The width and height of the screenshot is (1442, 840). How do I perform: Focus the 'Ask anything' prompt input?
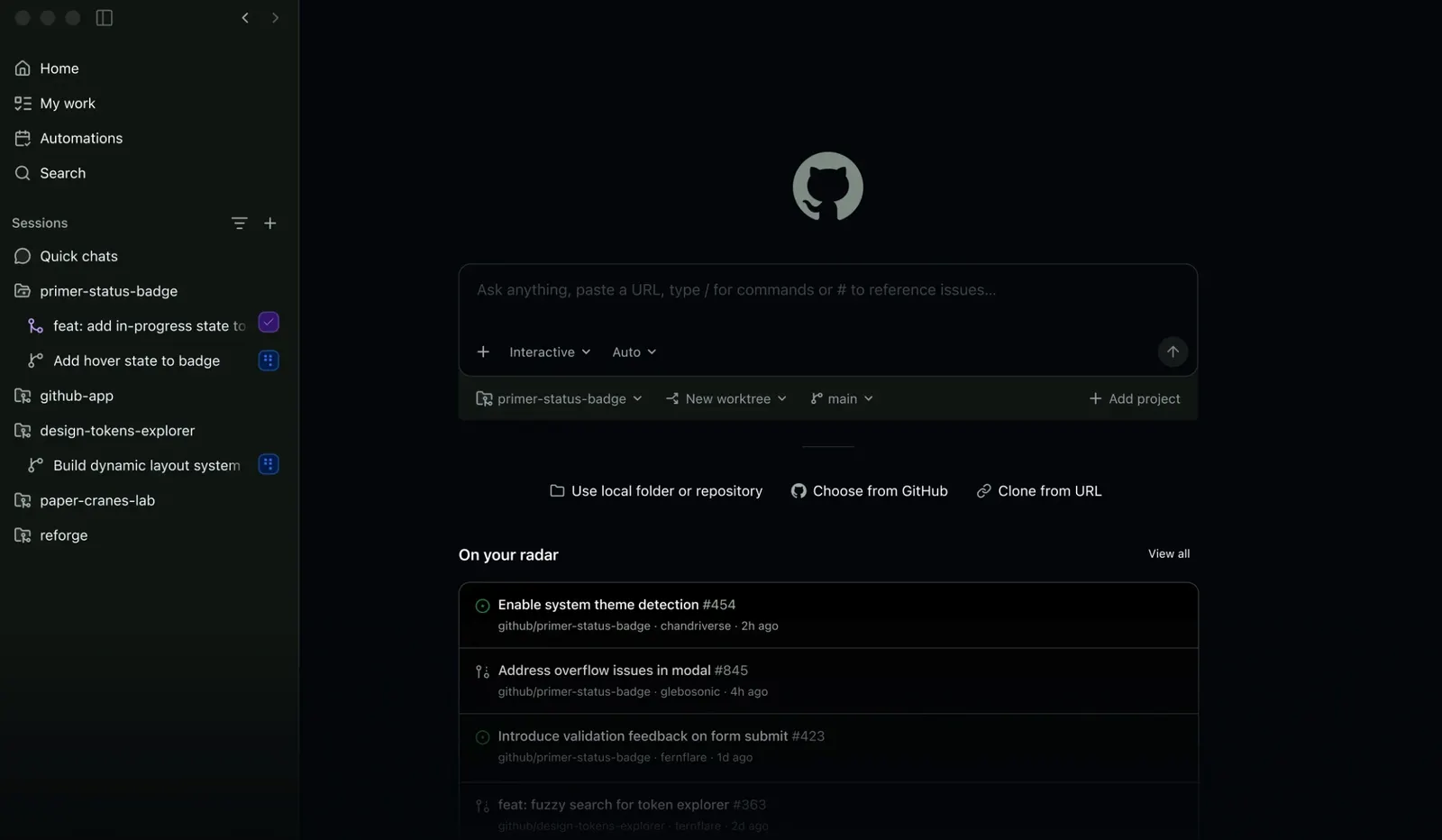tap(827, 290)
